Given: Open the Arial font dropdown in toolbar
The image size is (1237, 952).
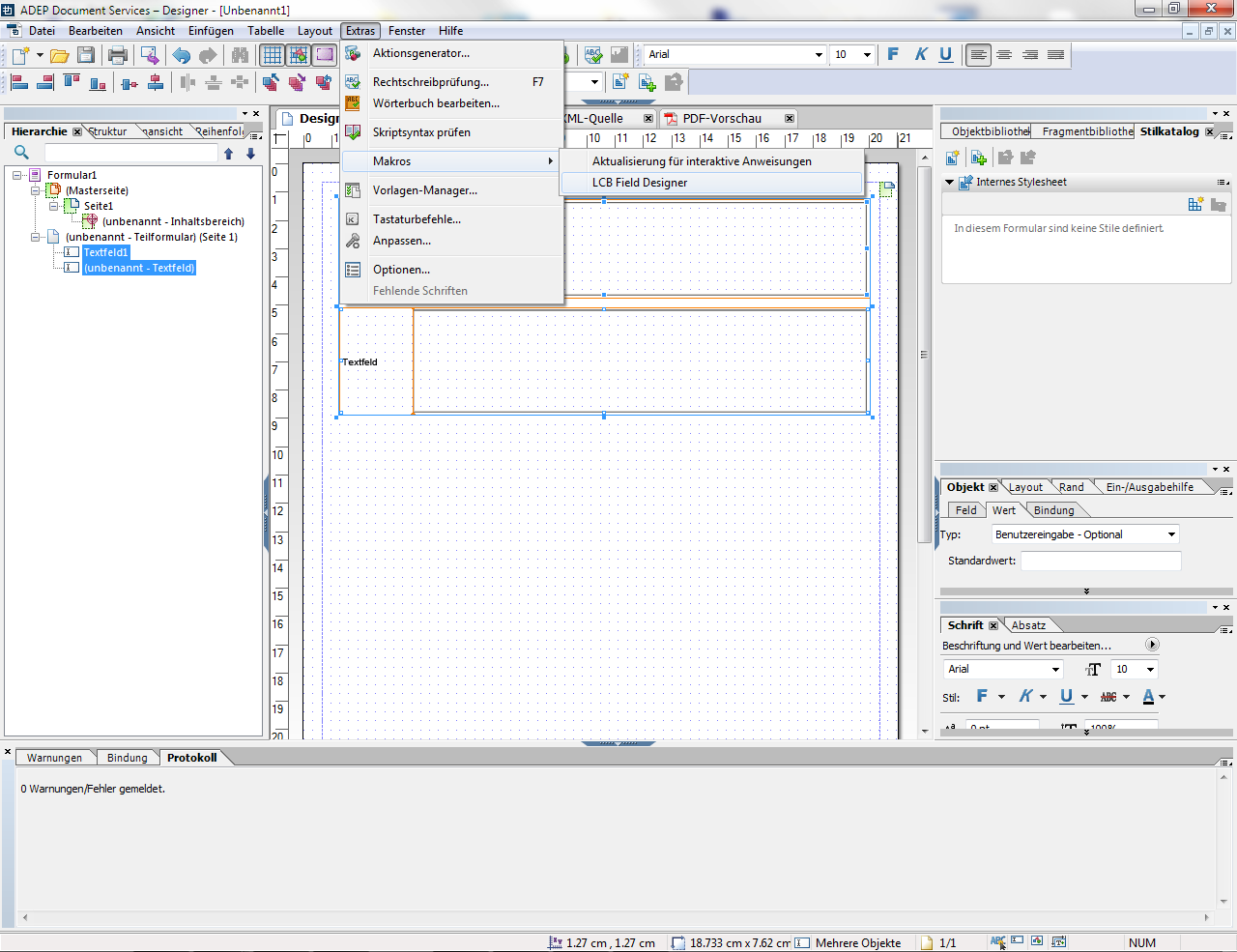Looking at the screenshot, I should pyautogui.click(x=819, y=55).
